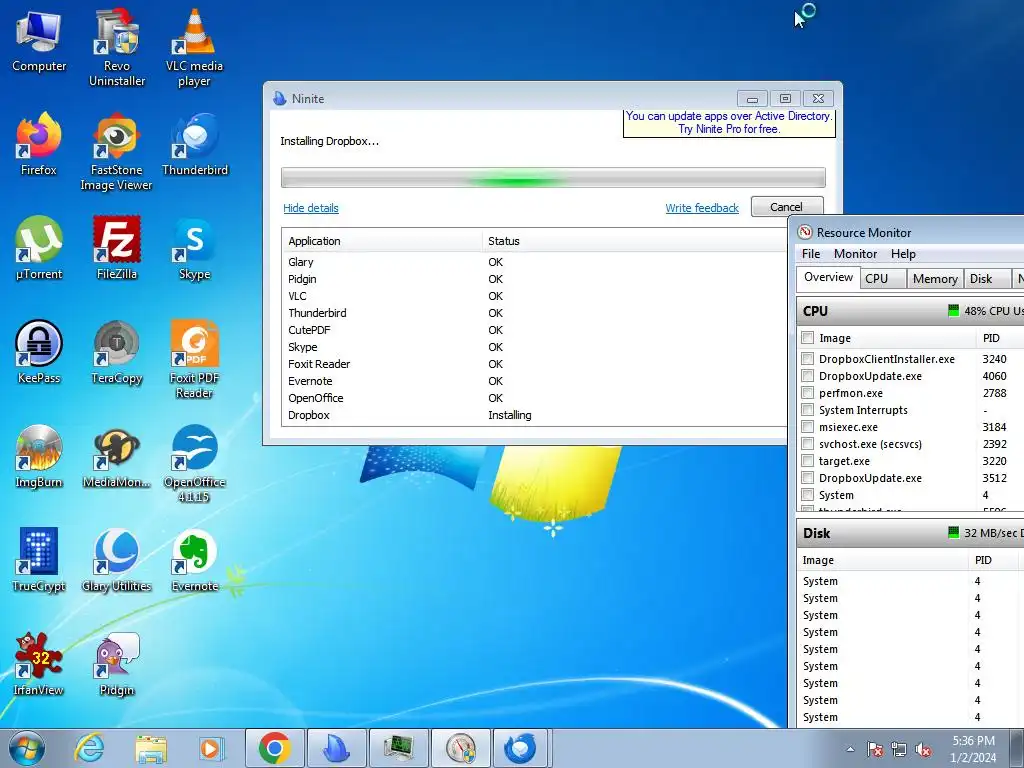Open Foxit PDF Reader shortcut

(195, 360)
